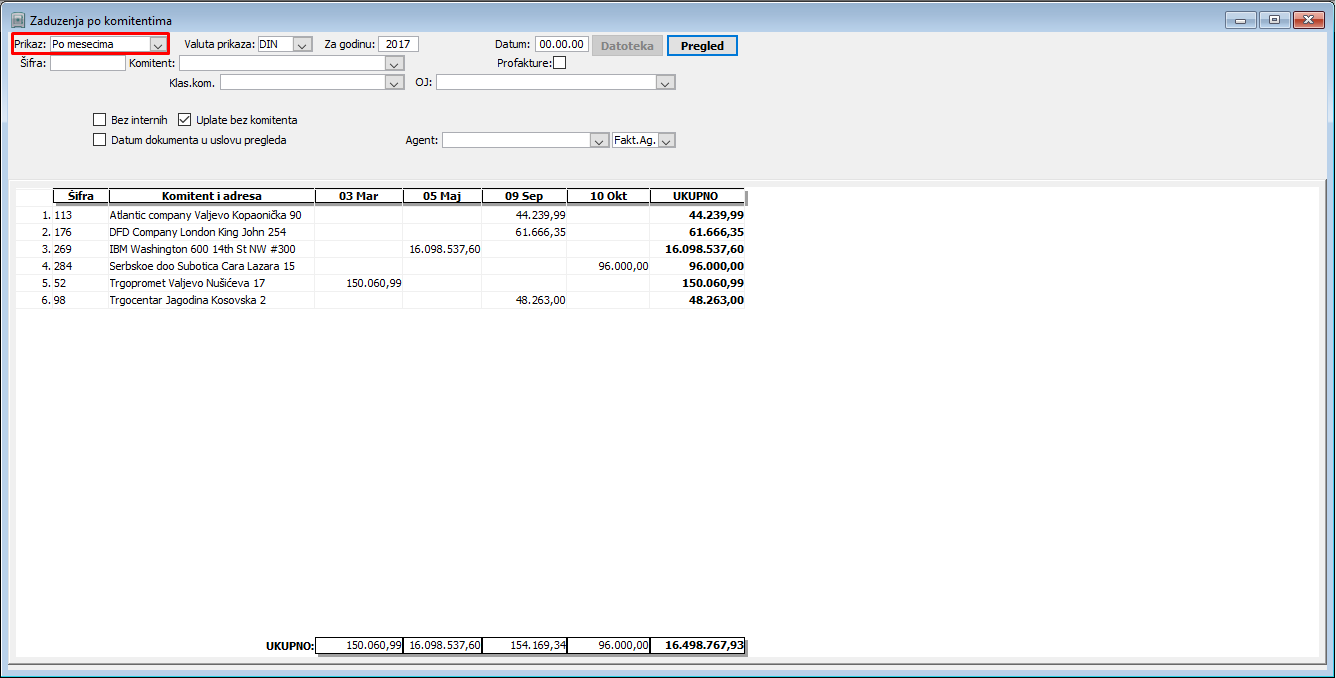Select the Serbskoe doo Subotica row
This screenshot has width=1336, height=678.
[380, 266]
